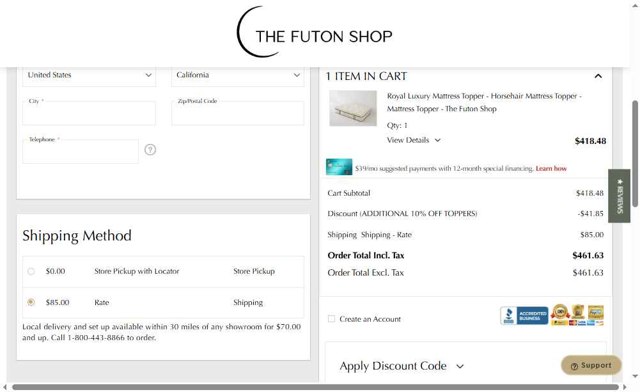This screenshot has width=640, height=392.
Task: Click the telephone help question mark icon
Action: pyautogui.click(x=150, y=149)
